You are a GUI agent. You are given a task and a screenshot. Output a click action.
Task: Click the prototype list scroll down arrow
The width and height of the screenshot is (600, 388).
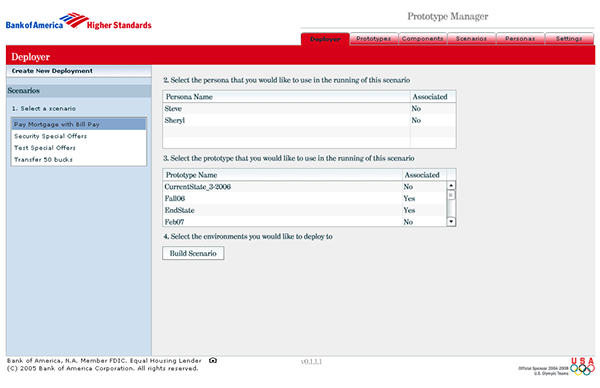tap(451, 222)
